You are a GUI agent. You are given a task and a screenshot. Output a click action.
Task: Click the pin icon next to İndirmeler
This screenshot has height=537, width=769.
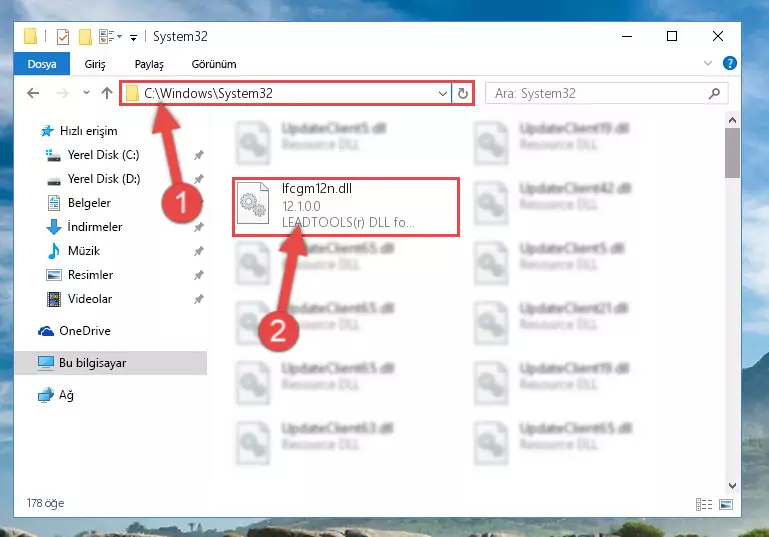199,228
